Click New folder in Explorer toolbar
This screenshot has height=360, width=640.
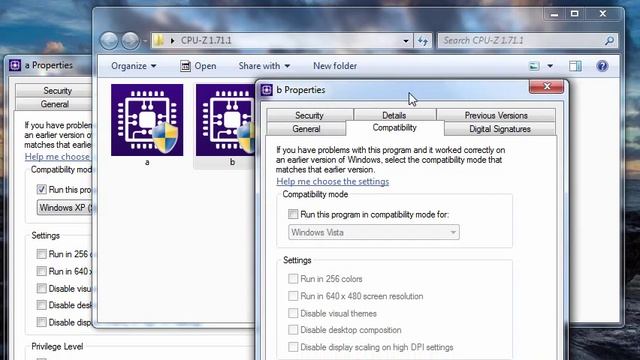(335, 66)
